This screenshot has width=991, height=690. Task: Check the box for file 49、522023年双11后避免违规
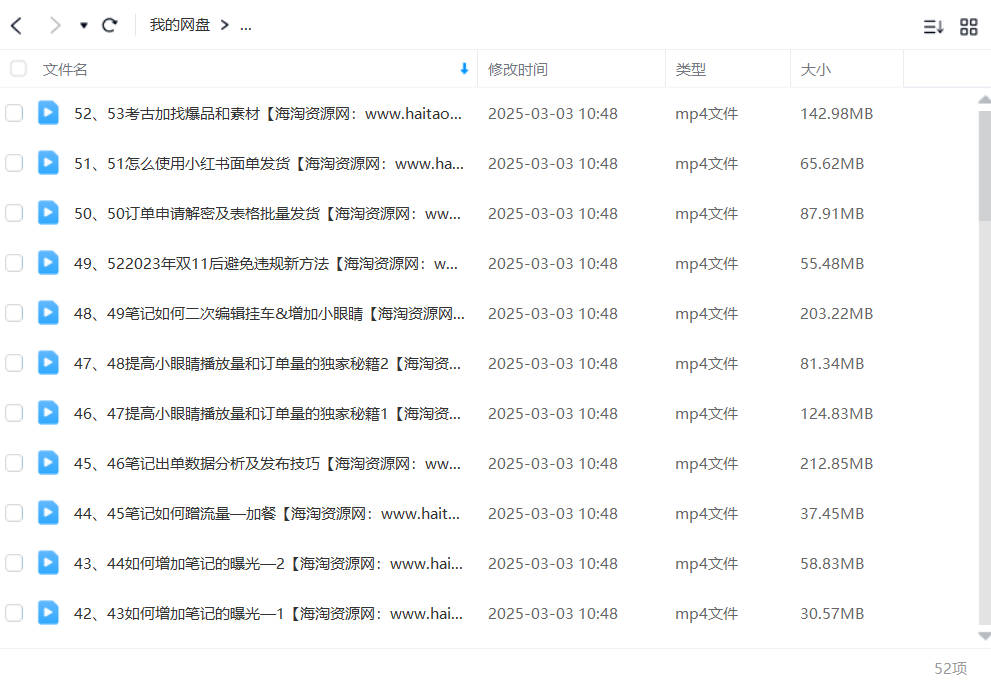tap(14, 263)
